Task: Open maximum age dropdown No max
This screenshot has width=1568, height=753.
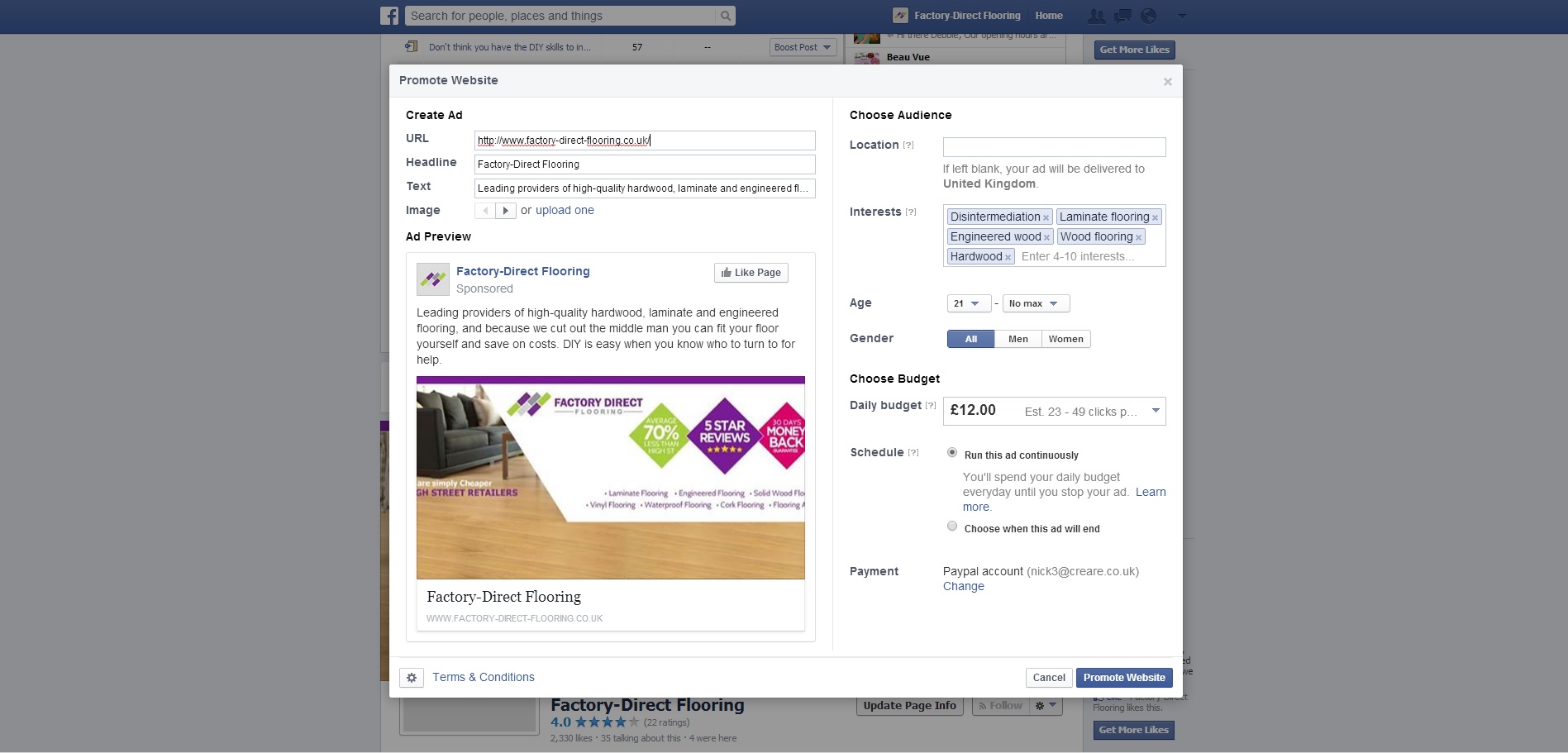Action: coord(1037,303)
